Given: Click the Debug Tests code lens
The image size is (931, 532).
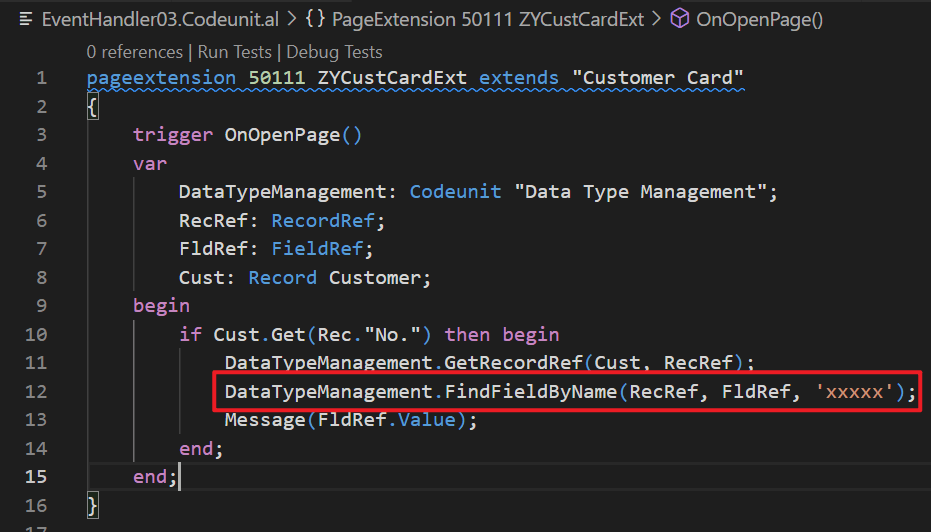Looking at the screenshot, I should coord(334,52).
